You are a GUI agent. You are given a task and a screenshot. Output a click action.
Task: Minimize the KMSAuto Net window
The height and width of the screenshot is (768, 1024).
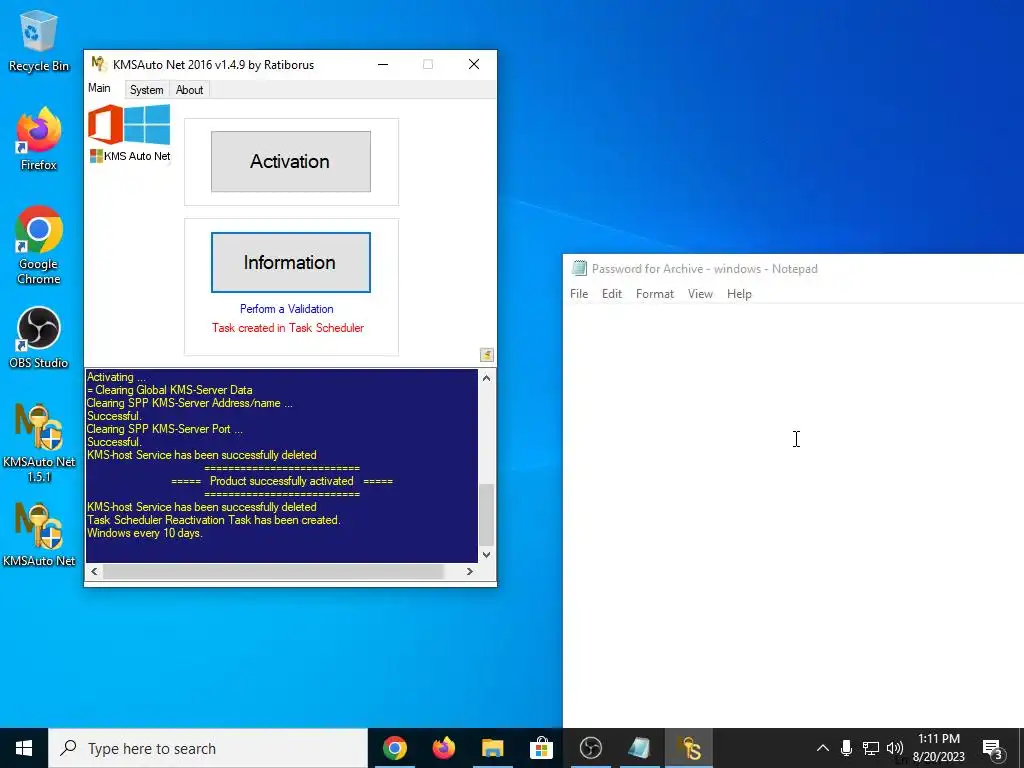(x=383, y=64)
